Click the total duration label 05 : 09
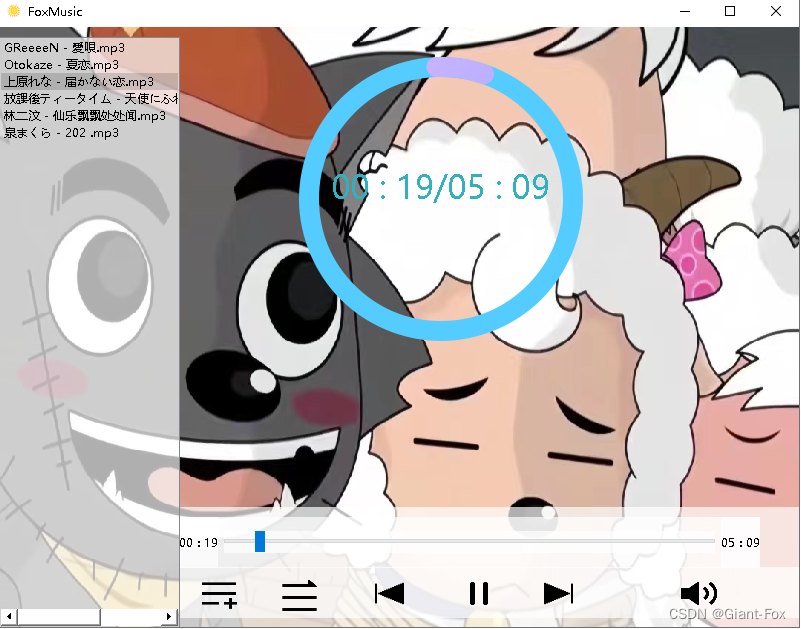Image resolution: width=801 pixels, height=629 pixels. [x=740, y=543]
